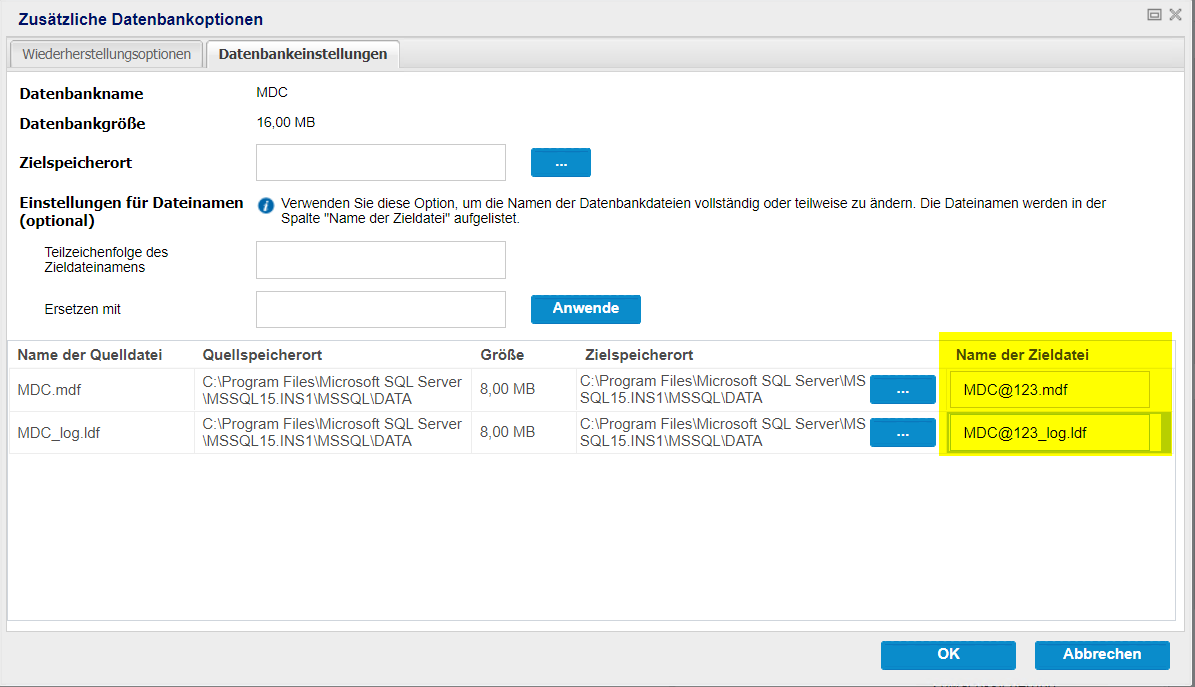Focus the Teilzeichenfolge des Zieldateinamens input
Image resolution: width=1195 pixels, height=687 pixels.
[380, 260]
